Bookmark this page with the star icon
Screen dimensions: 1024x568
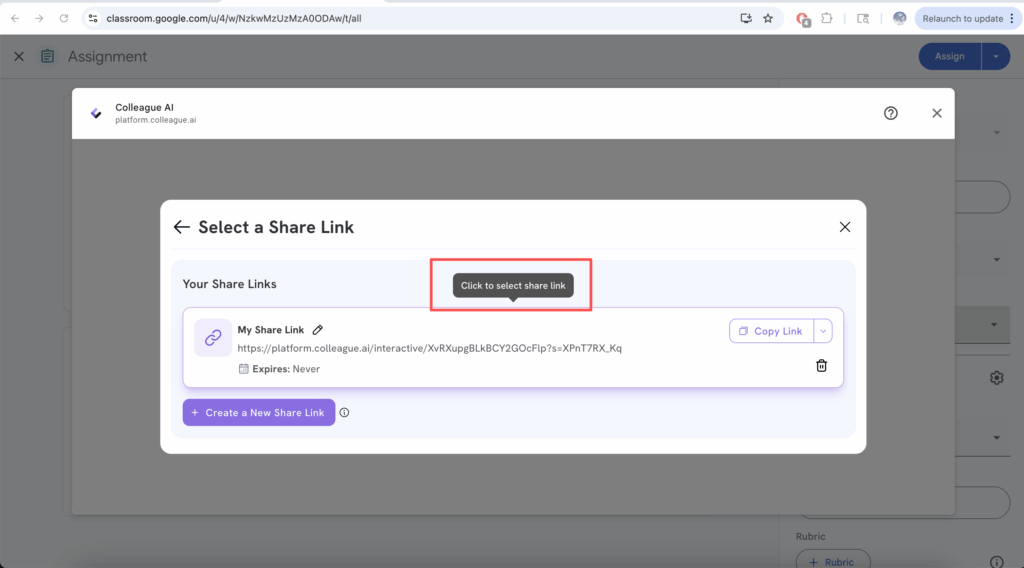tap(768, 18)
